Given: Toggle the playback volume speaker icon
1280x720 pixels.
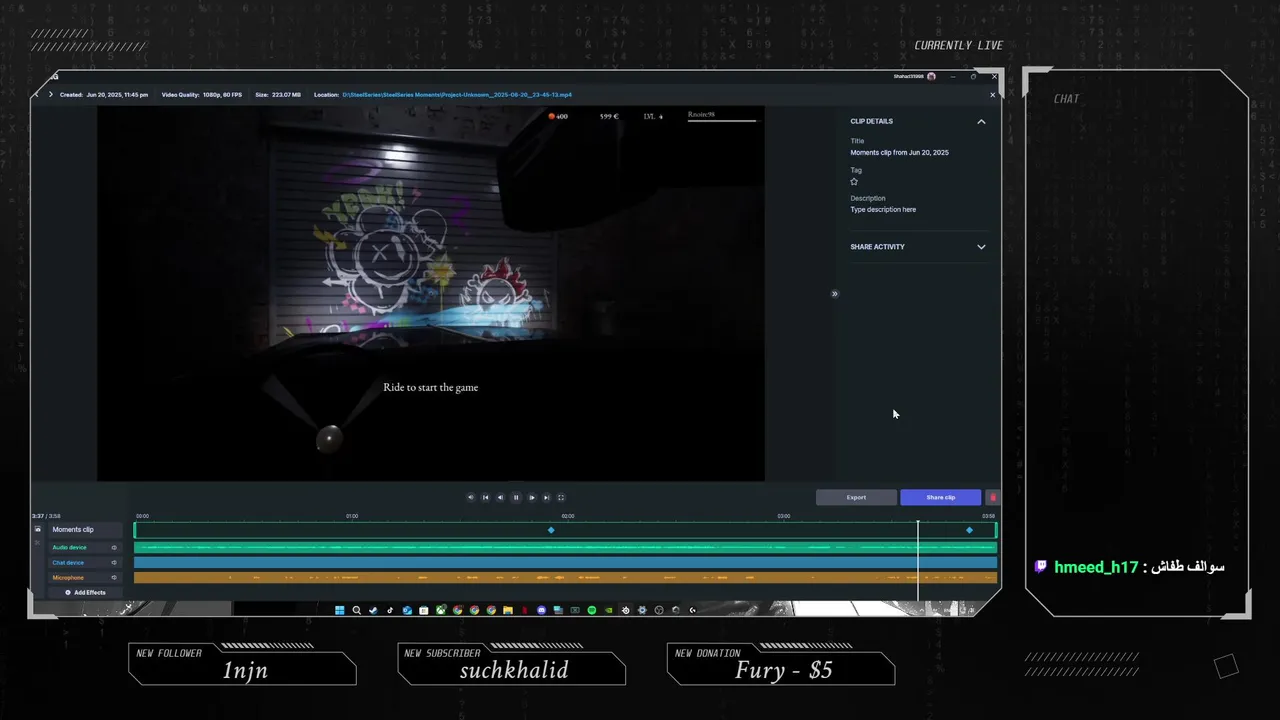Looking at the screenshot, I should tap(471, 497).
